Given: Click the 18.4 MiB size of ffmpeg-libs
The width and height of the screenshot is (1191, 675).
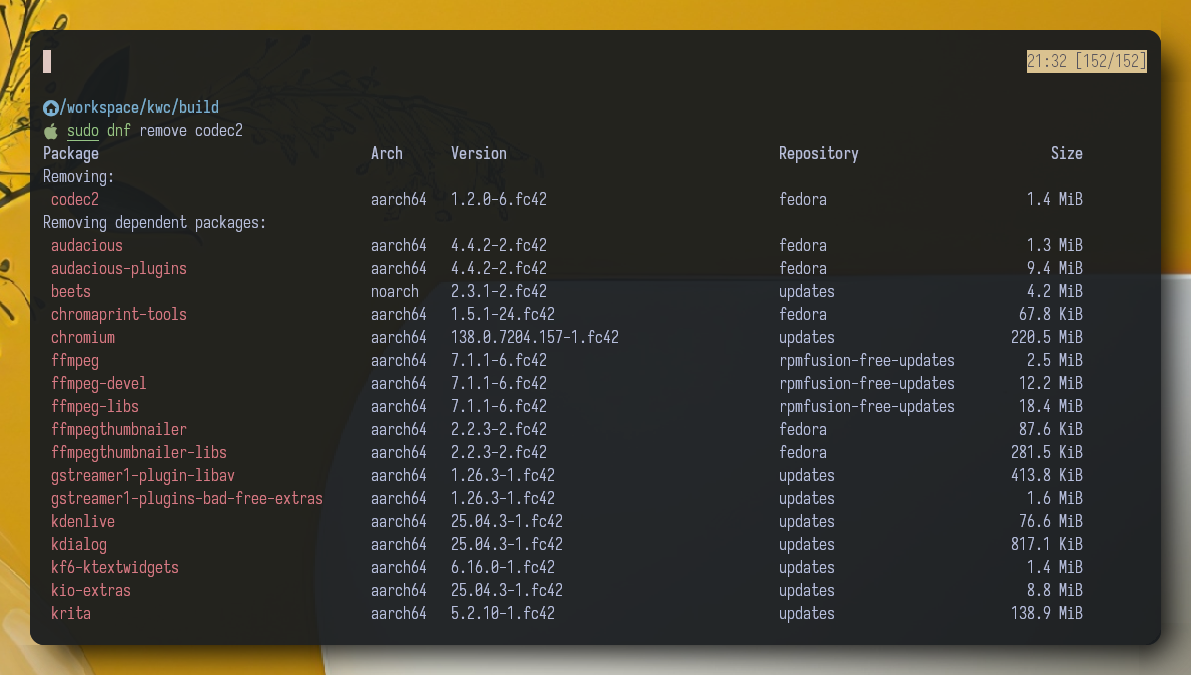Looking at the screenshot, I should (x=1050, y=406).
